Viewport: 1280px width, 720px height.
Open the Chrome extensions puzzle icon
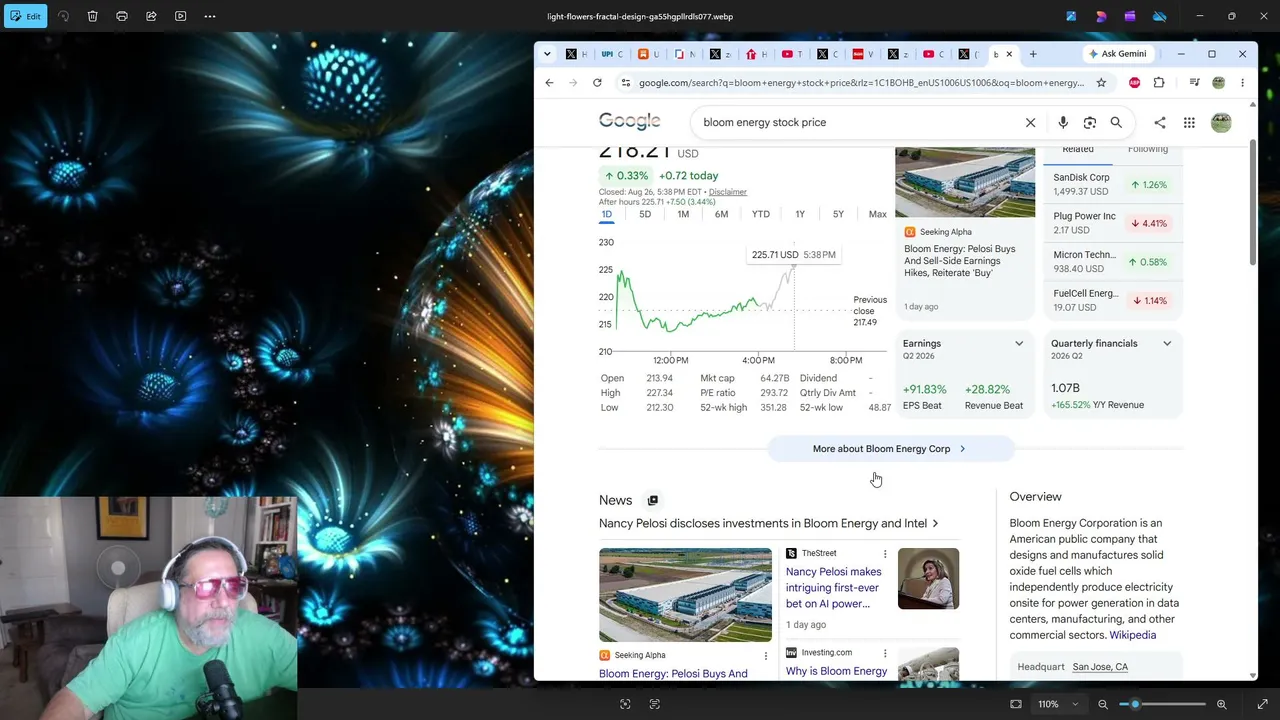coord(1159,83)
